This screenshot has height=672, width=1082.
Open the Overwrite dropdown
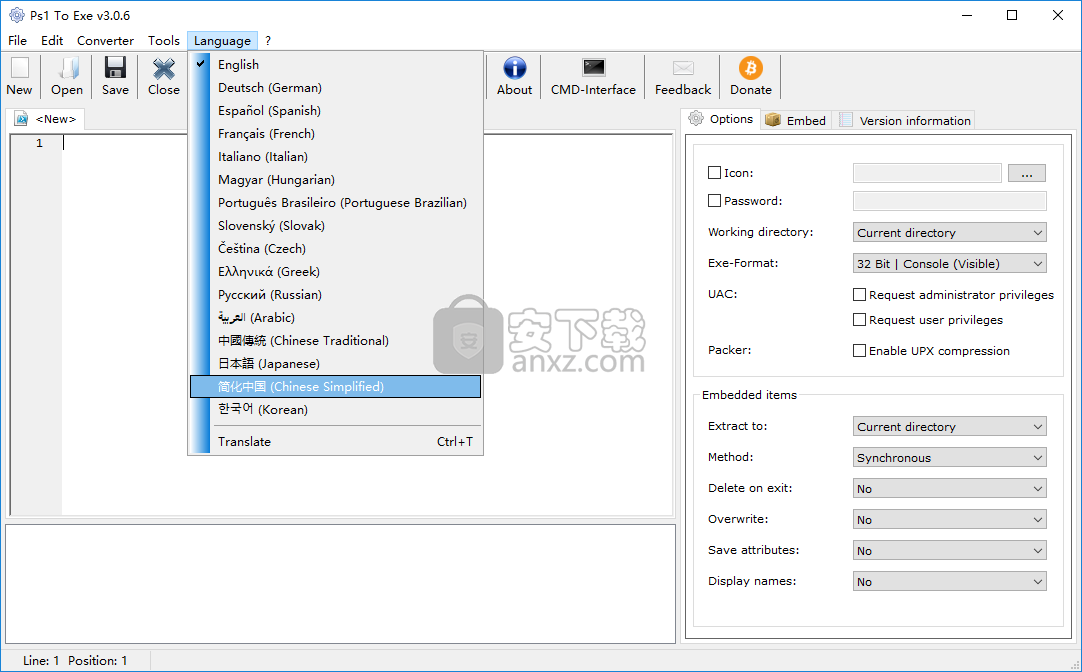point(950,520)
